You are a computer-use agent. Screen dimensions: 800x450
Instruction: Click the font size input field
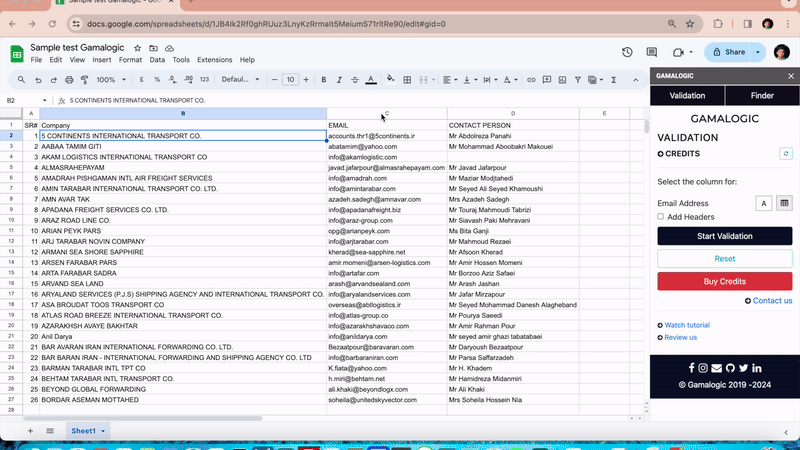tap(290, 79)
